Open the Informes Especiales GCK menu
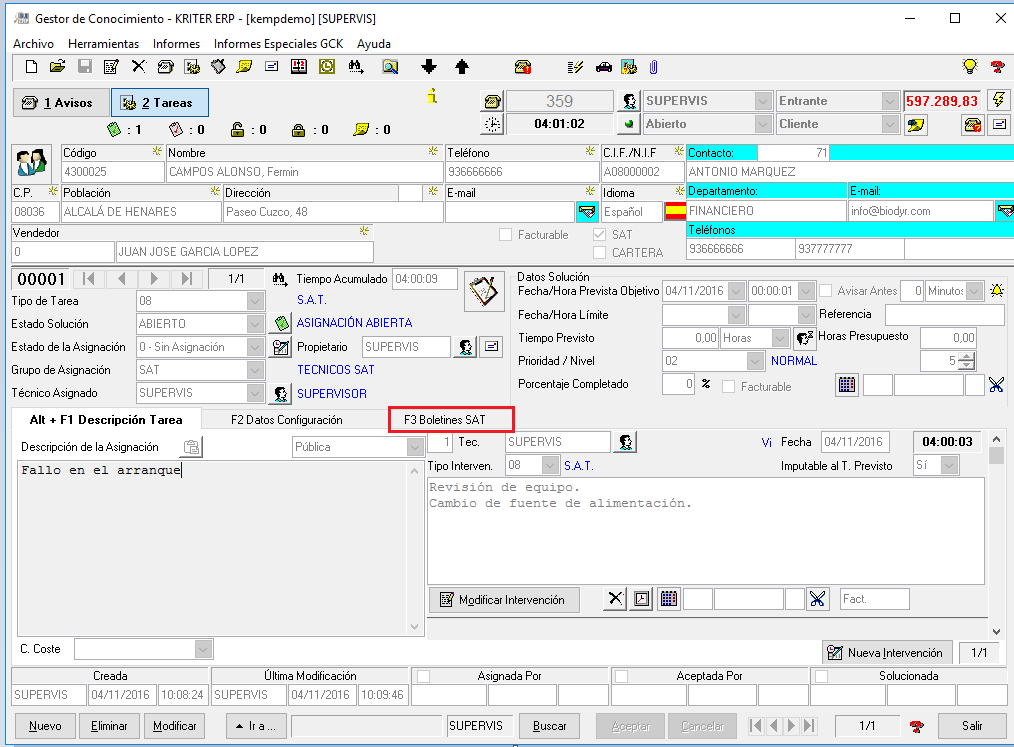Image resolution: width=1014 pixels, height=747 pixels. click(279, 44)
